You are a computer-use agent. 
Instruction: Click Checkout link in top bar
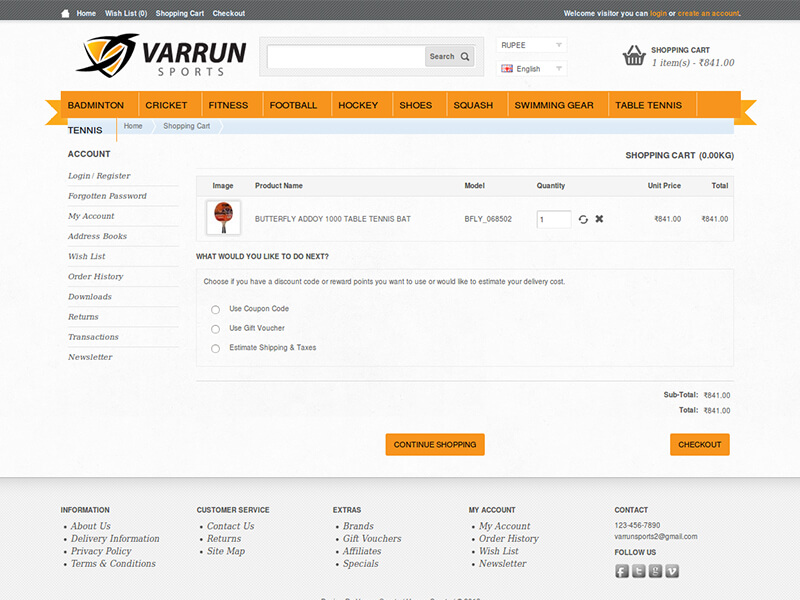click(229, 13)
